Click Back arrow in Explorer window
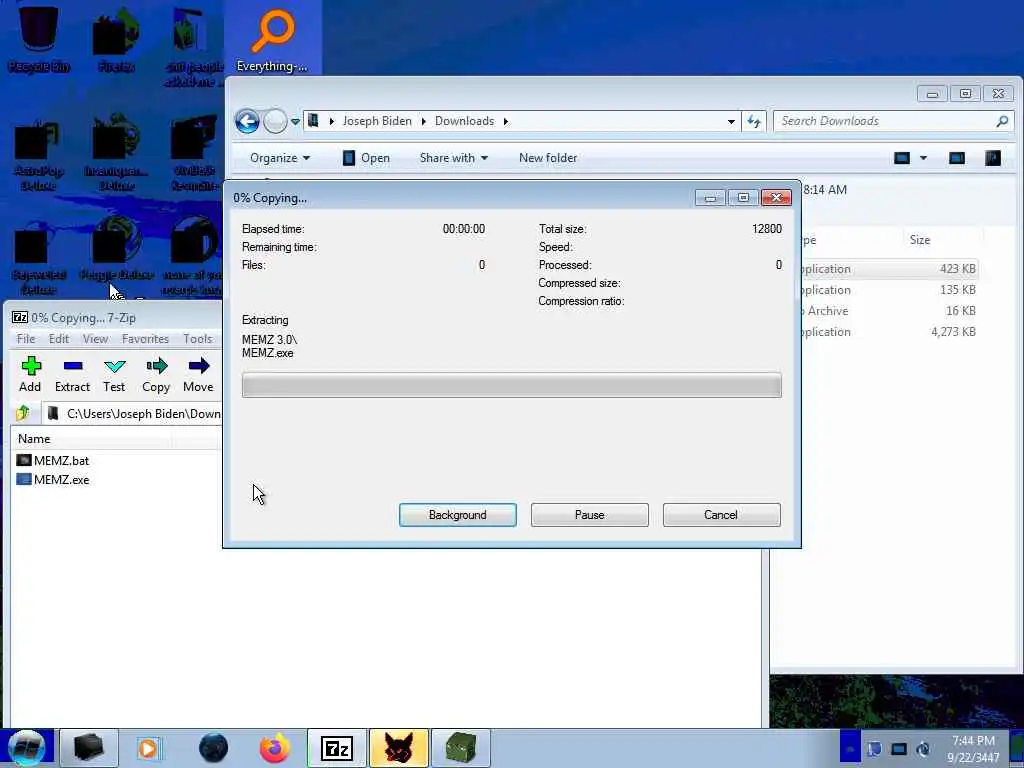 (x=248, y=121)
